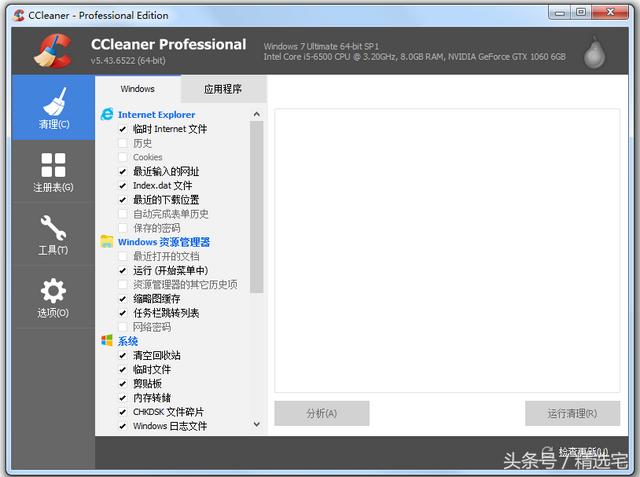Open the 选项 options gear section
Image resolution: width=640 pixels, height=477 pixels.
(53, 297)
